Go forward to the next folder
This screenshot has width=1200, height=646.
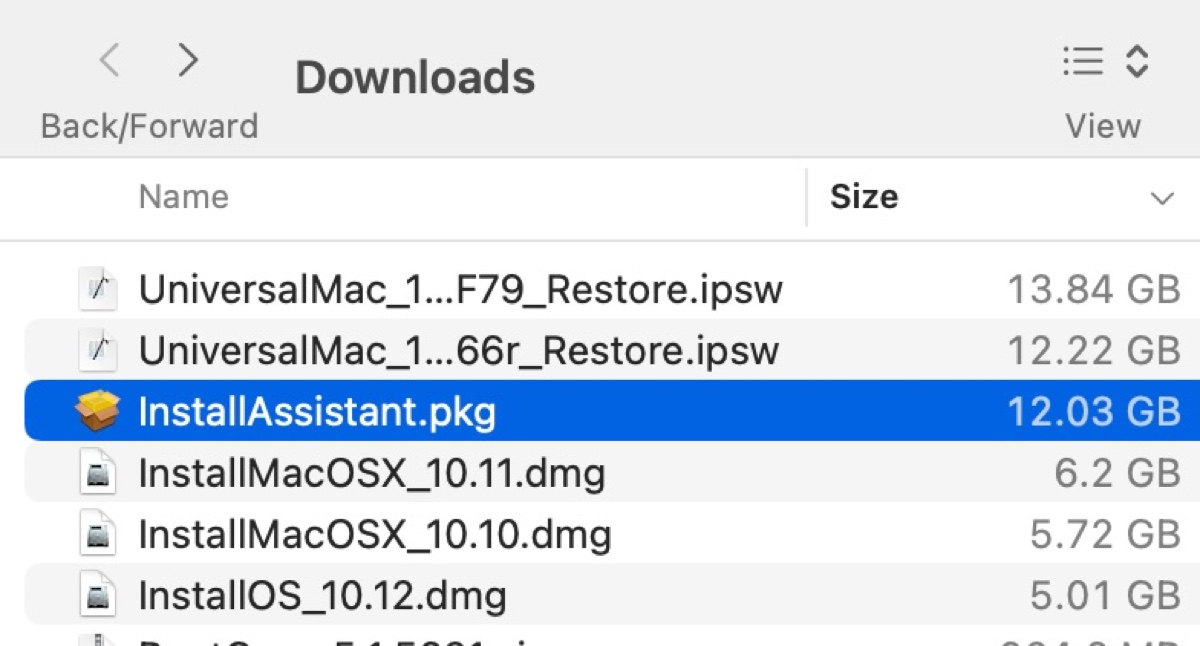[x=187, y=62]
